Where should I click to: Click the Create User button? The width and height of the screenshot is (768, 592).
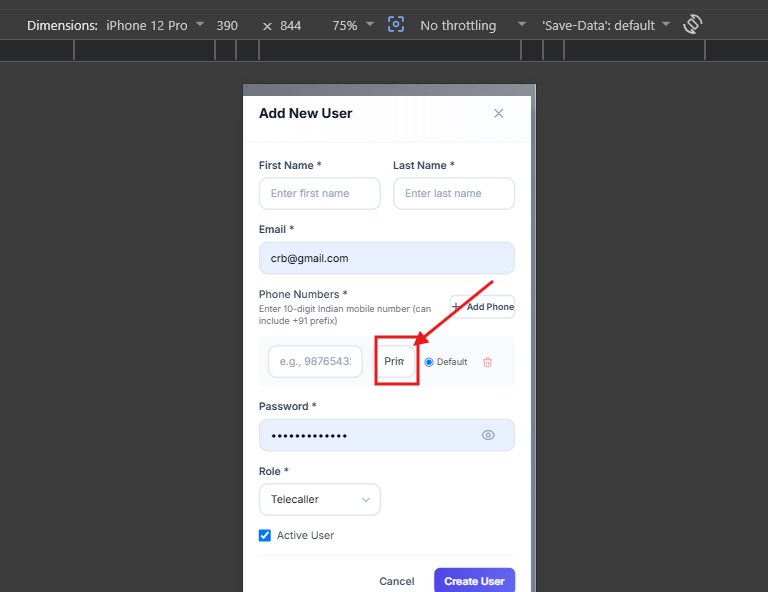tap(474, 581)
